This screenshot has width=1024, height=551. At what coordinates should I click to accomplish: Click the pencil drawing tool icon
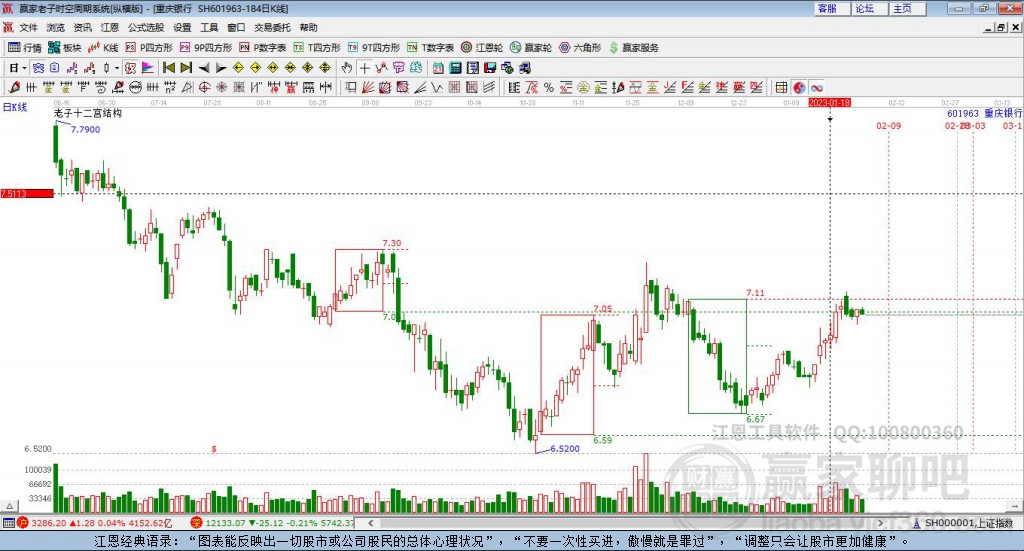tap(14, 87)
